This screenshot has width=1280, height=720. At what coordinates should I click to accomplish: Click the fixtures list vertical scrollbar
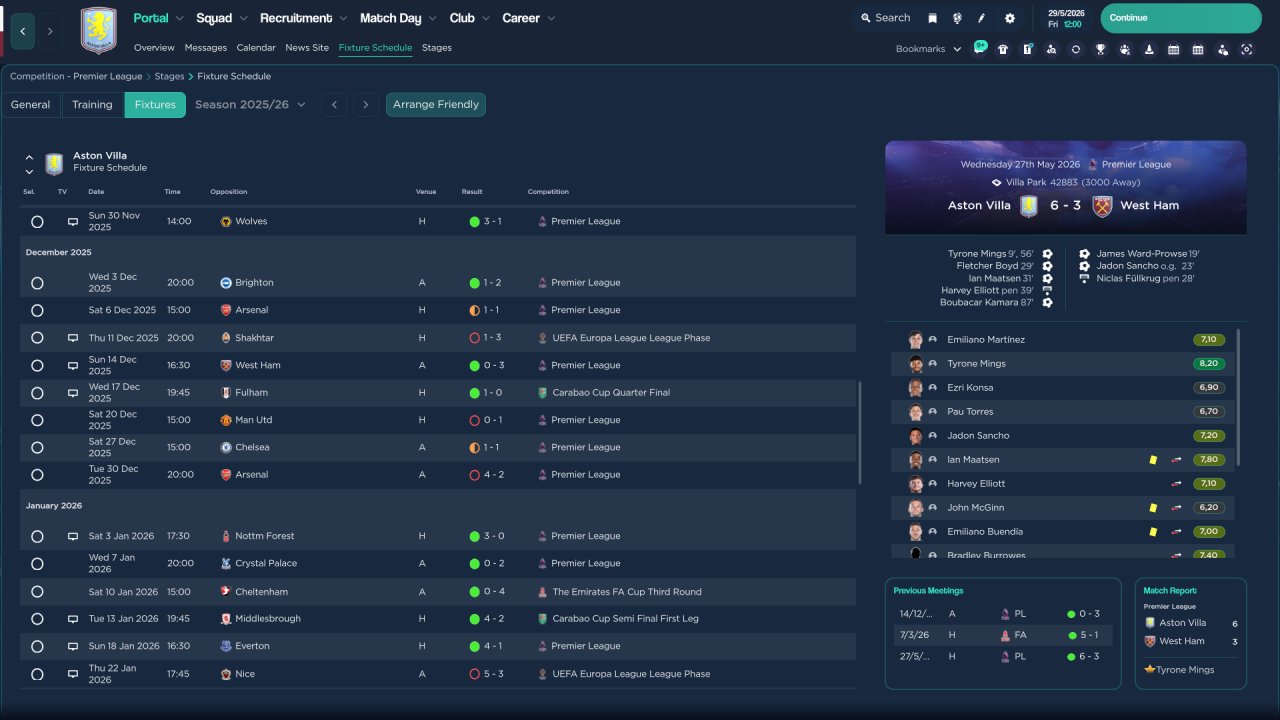pyautogui.click(x=858, y=432)
